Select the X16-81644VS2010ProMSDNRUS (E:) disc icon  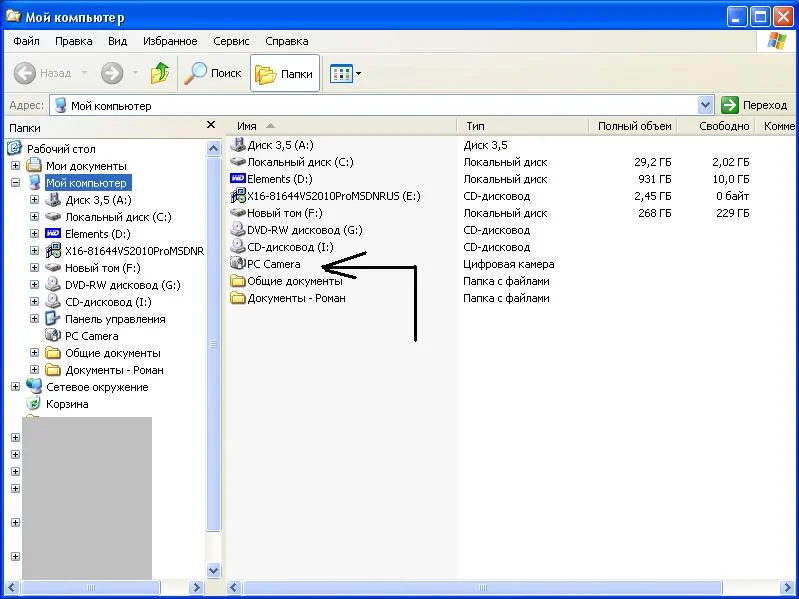coord(237,196)
